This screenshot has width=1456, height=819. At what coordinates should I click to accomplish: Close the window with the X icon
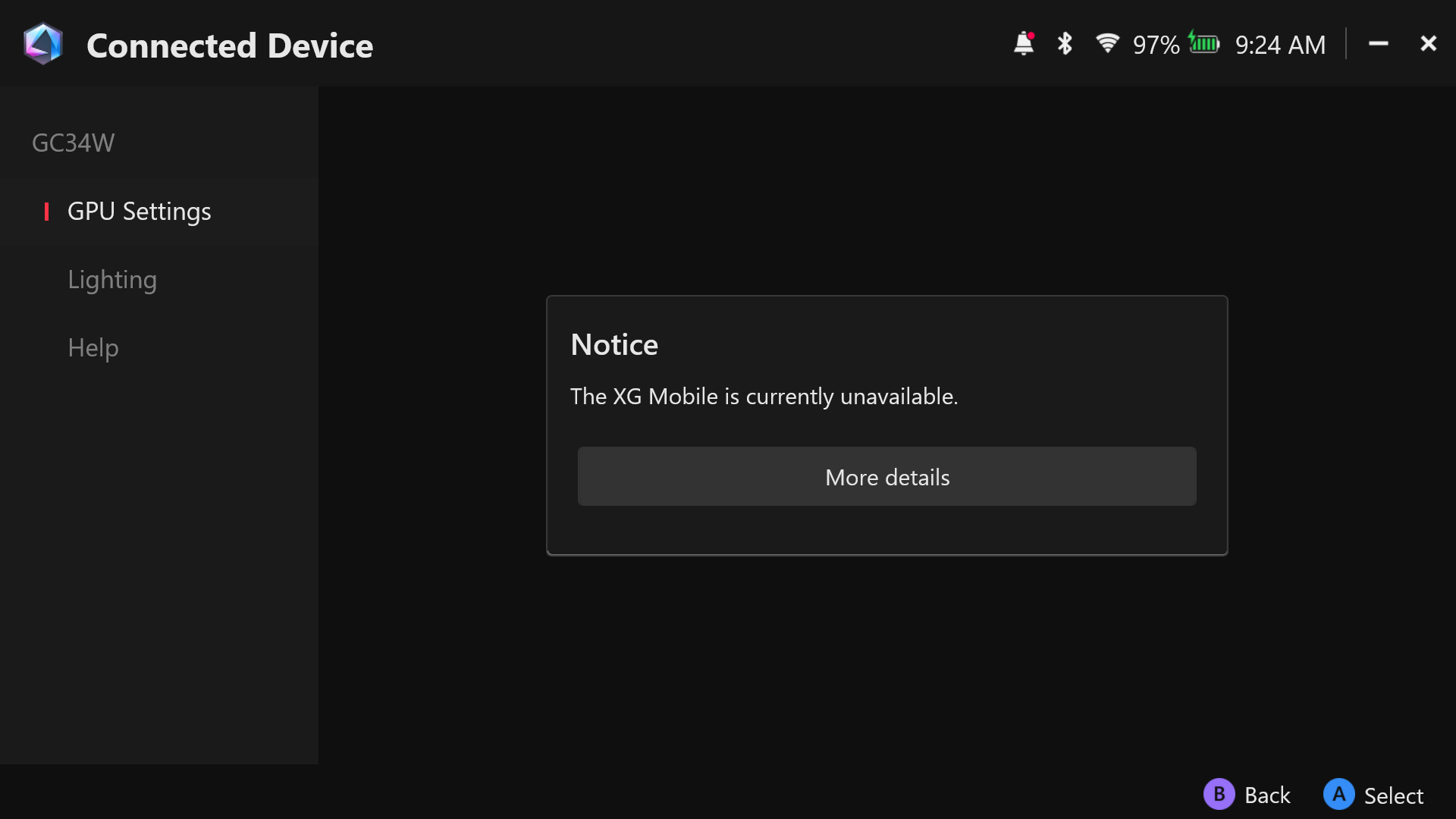tap(1429, 44)
